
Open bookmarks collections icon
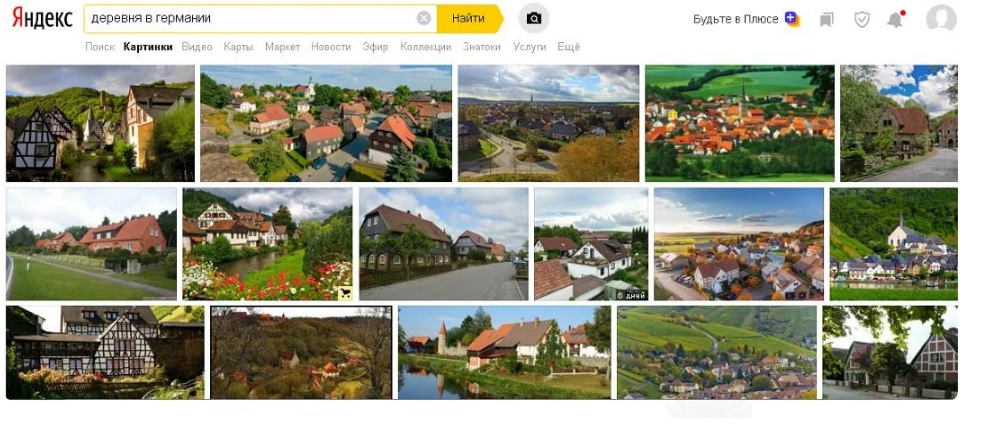point(826,19)
